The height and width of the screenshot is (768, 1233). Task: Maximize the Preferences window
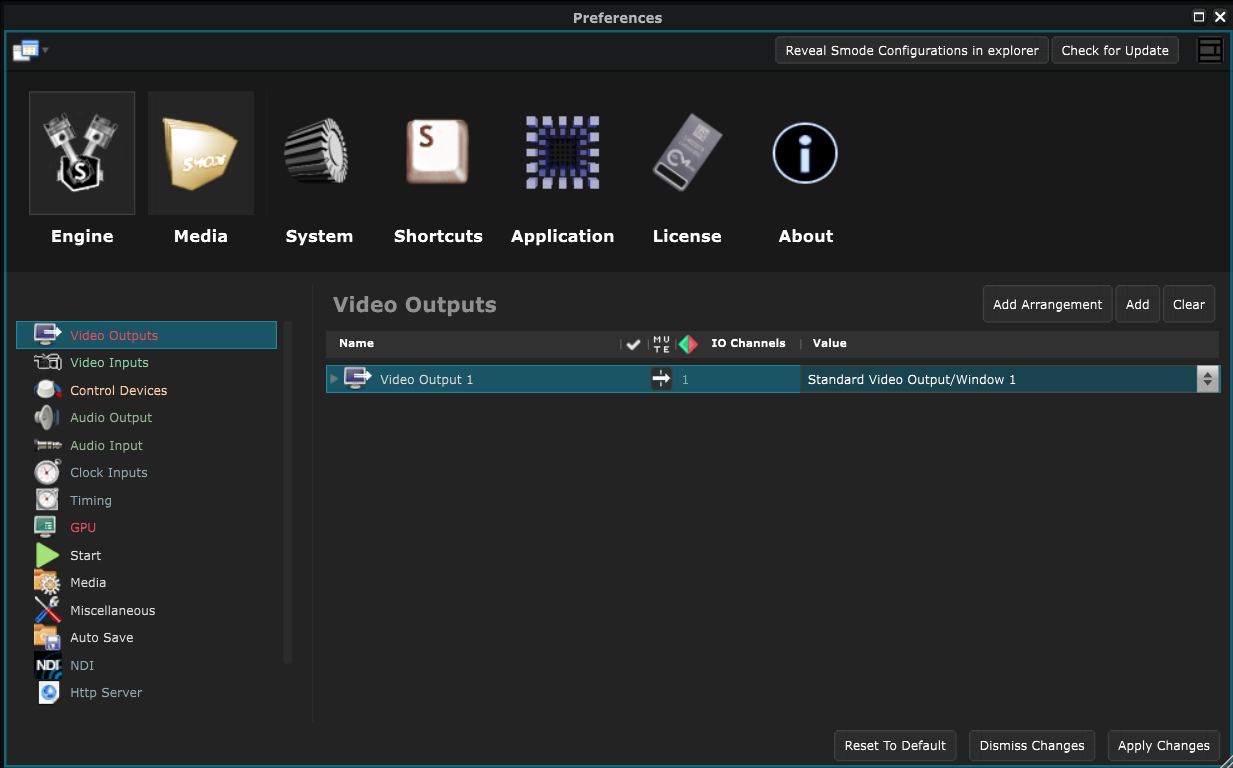click(x=1199, y=17)
